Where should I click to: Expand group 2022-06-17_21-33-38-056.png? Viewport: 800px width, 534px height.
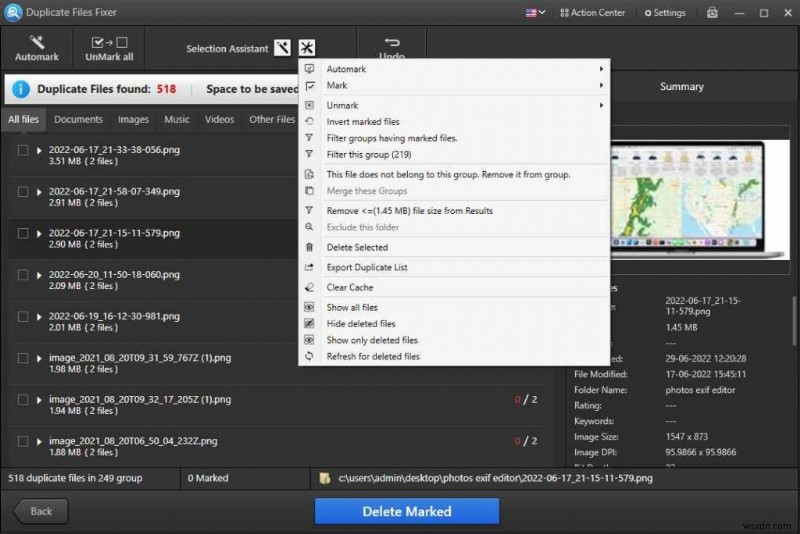tap(39, 150)
